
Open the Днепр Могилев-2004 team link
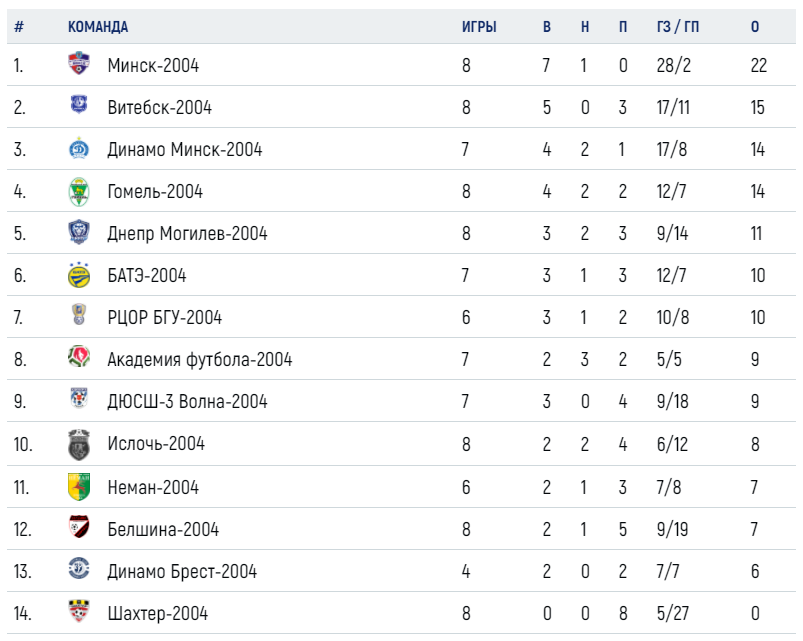(x=187, y=233)
